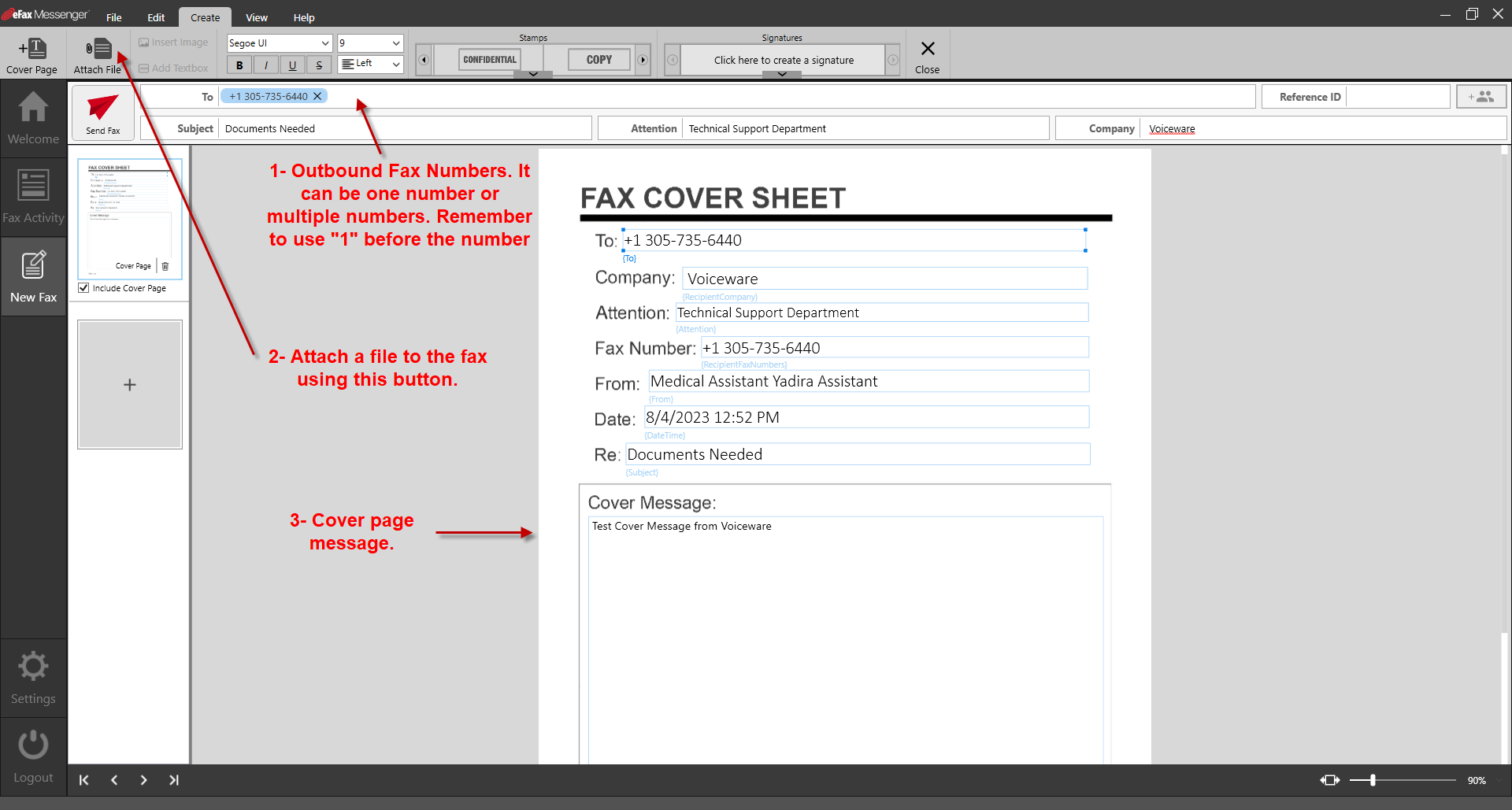Click the cover sheet To field
The width and height of the screenshot is (1512, 810).
[854, 240]
